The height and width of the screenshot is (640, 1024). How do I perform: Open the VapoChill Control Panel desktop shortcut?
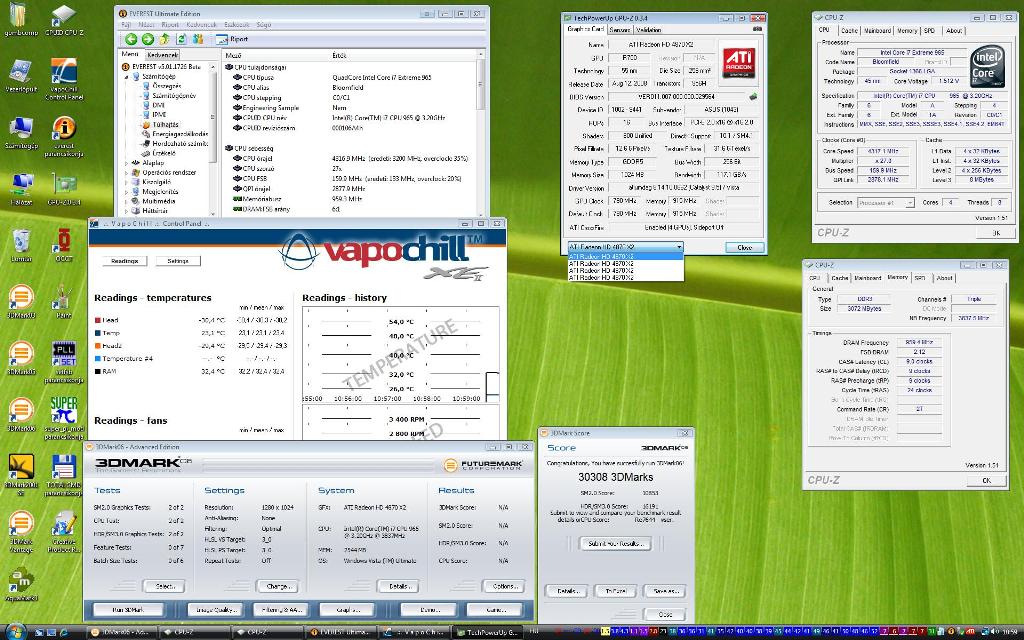[x=64, y=80]
